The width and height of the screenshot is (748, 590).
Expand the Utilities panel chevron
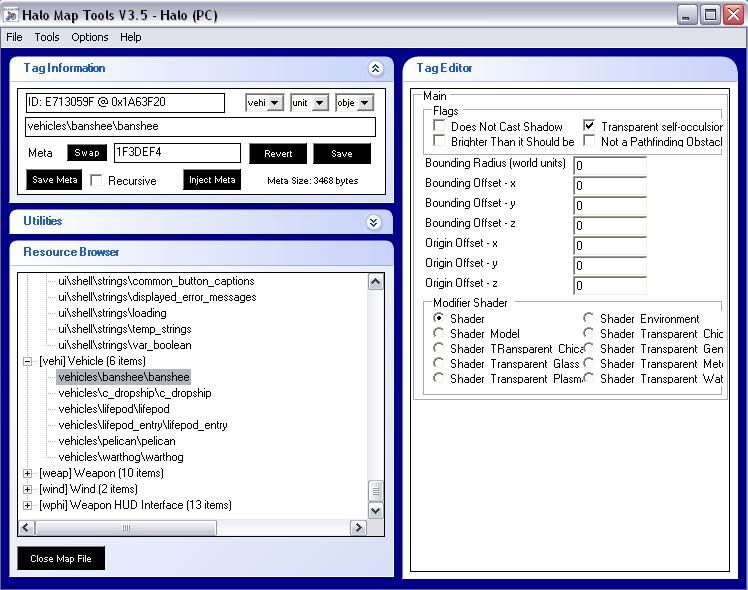374,222
